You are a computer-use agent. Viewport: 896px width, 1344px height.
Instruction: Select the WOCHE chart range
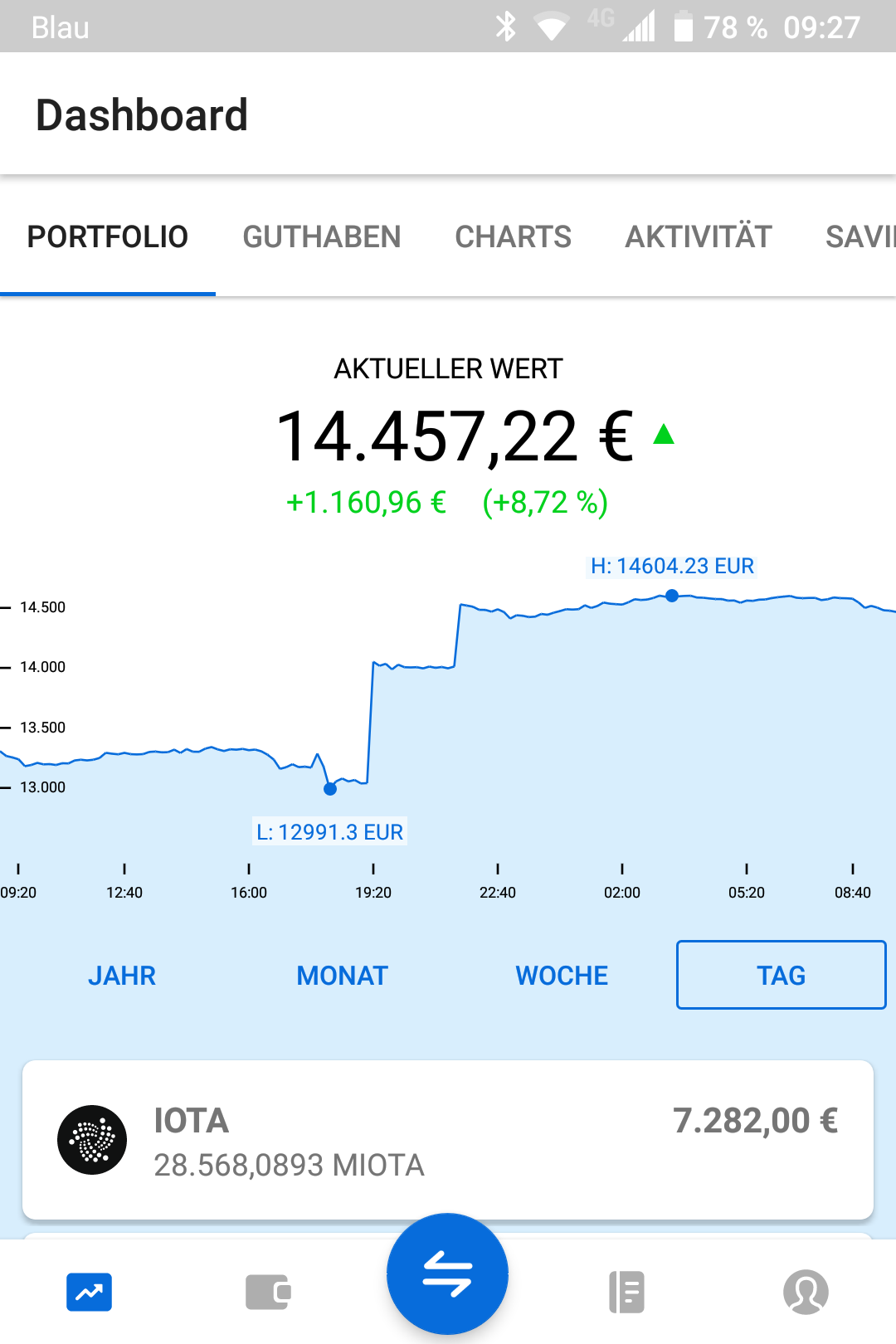(562, 976)
